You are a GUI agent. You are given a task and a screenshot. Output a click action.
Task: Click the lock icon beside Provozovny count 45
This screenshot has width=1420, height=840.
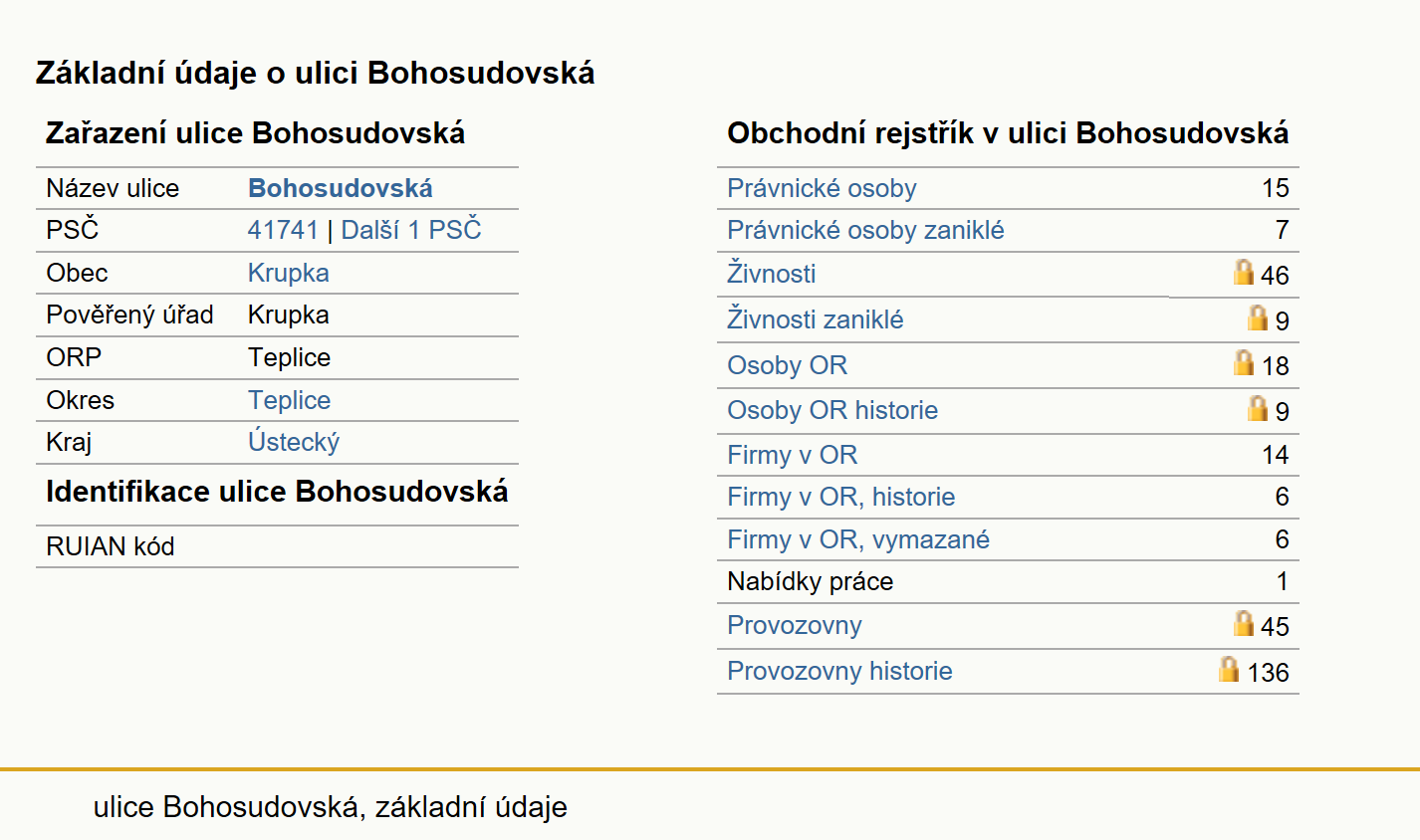pyautogui.click(x=1244, y=623)
